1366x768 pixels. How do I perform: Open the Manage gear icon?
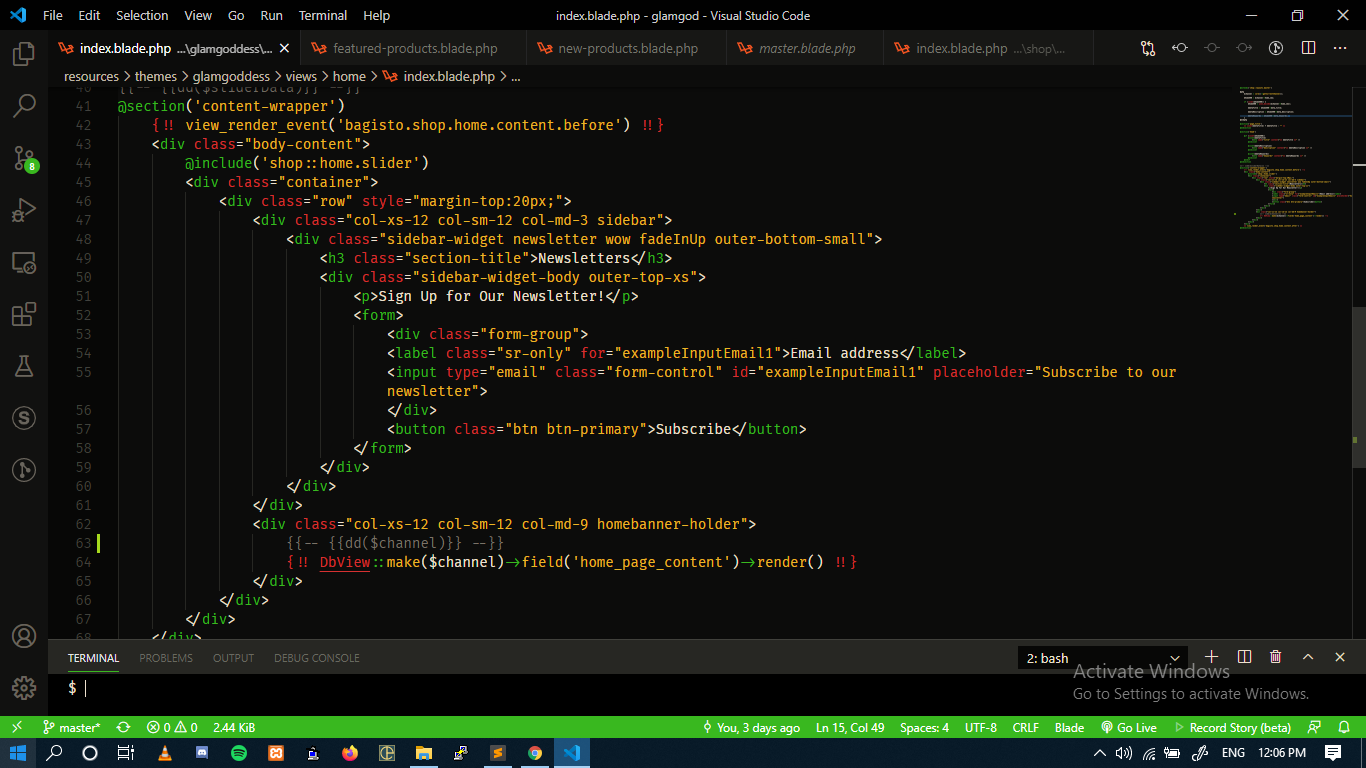coord(24,688)
